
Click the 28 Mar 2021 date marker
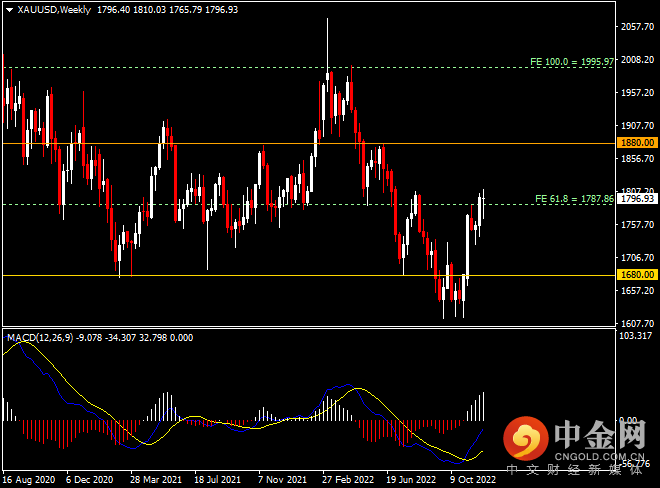click(x=155, y=479)
